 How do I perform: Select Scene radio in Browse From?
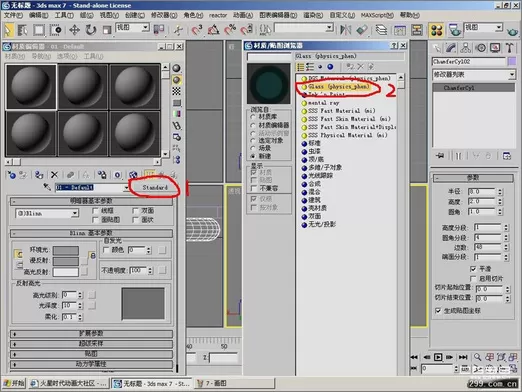point(253,148)
